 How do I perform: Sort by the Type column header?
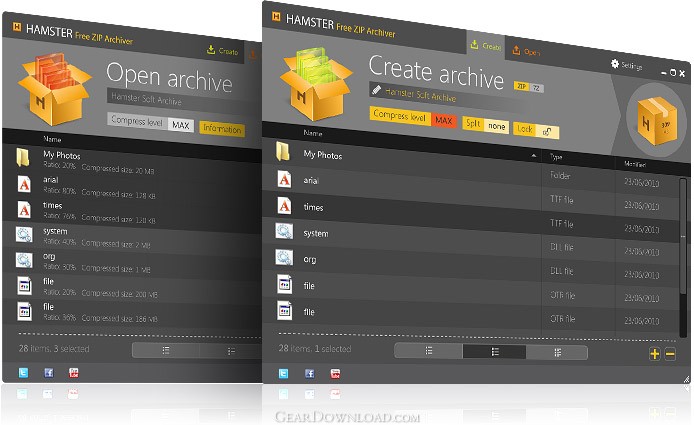pyautogui.click(x=556, y=157)
